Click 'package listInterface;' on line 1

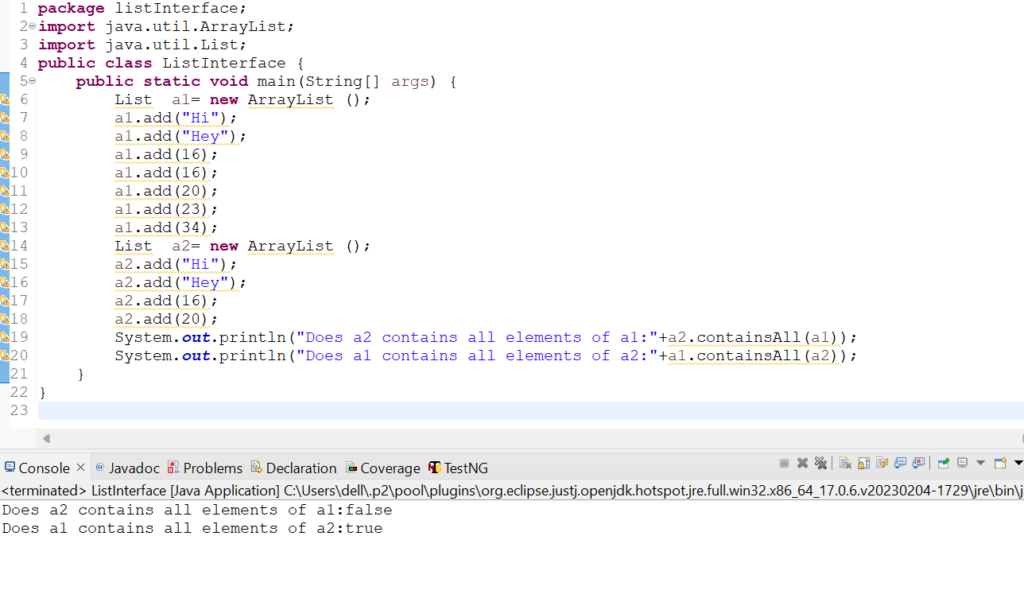(x=142, y=8)
